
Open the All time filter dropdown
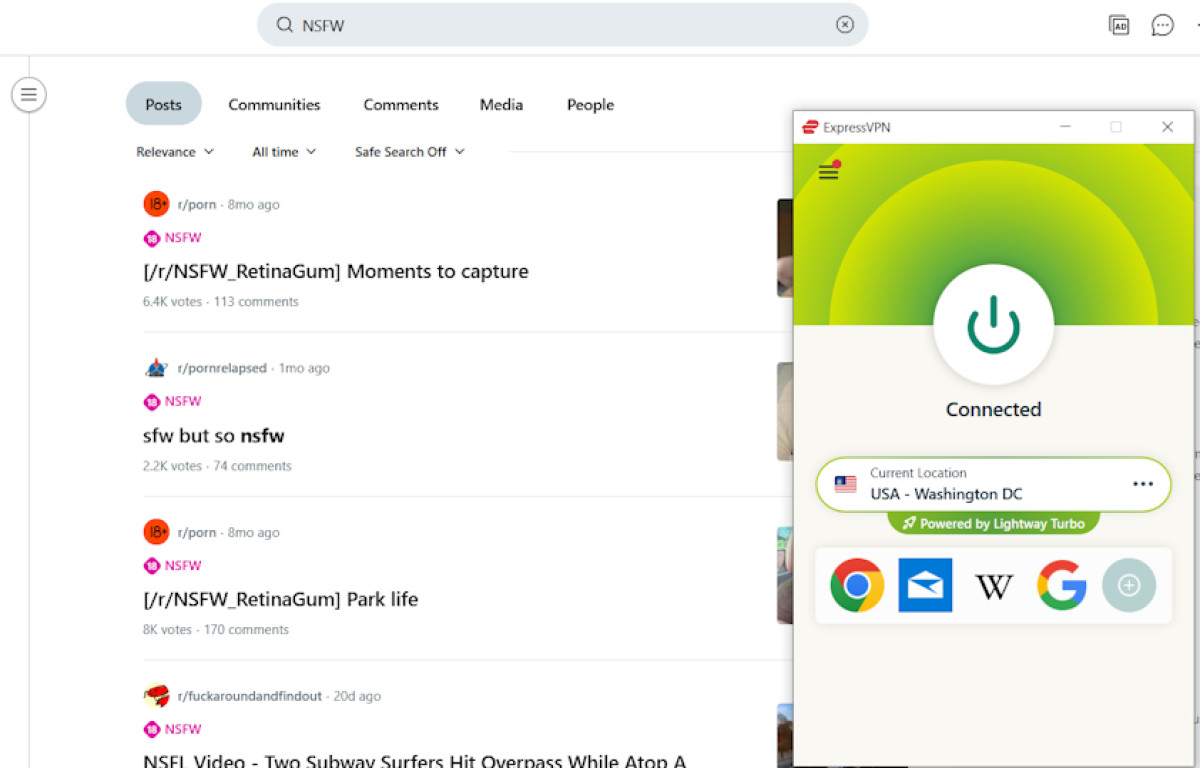point(284,152)
